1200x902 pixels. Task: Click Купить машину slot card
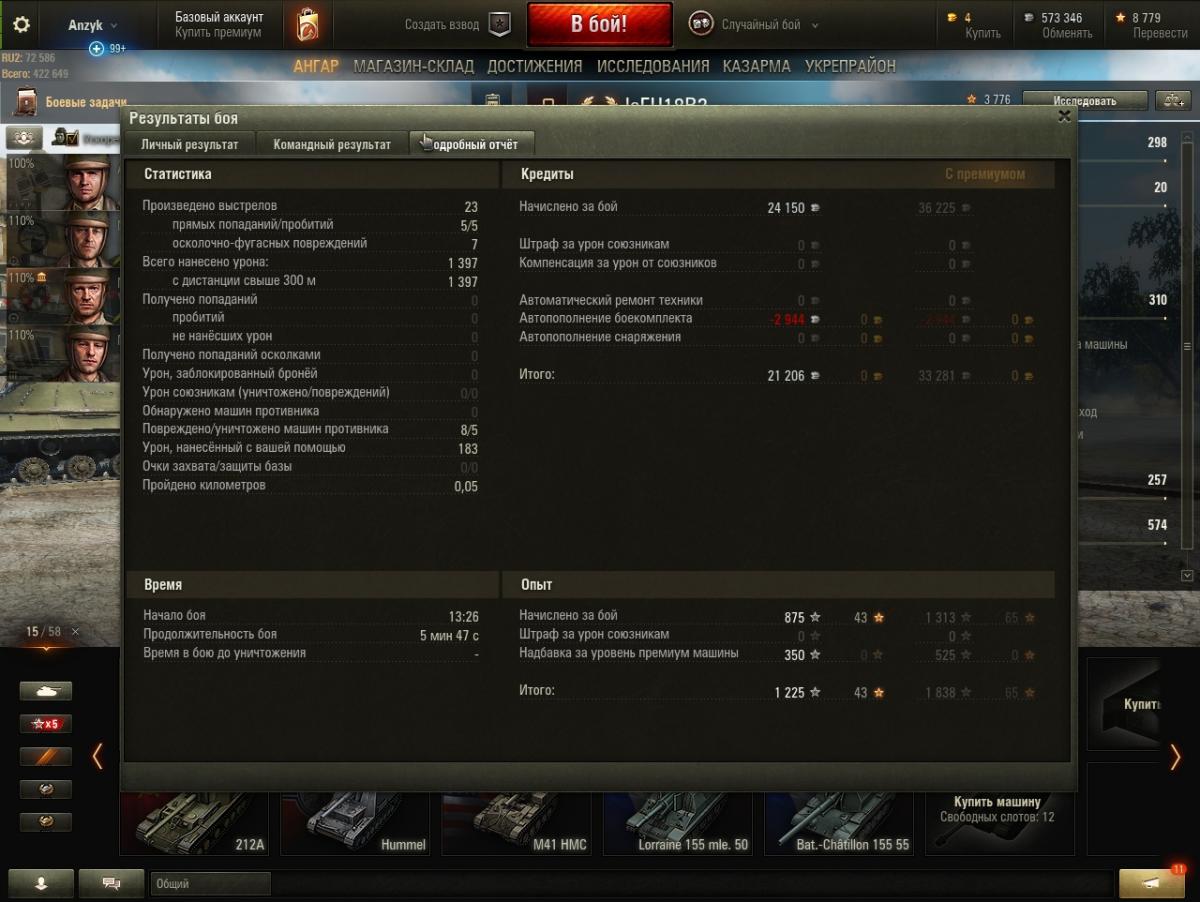tap(1000, 822)
